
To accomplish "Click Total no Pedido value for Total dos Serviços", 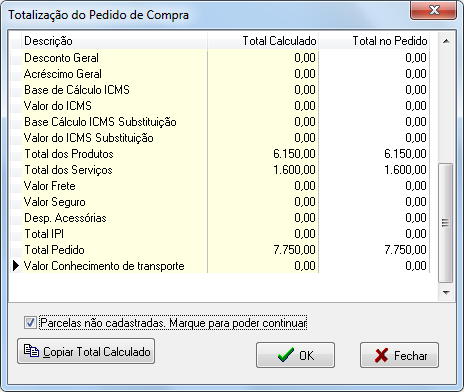I will pyautogui.click(x=405, y=170).
